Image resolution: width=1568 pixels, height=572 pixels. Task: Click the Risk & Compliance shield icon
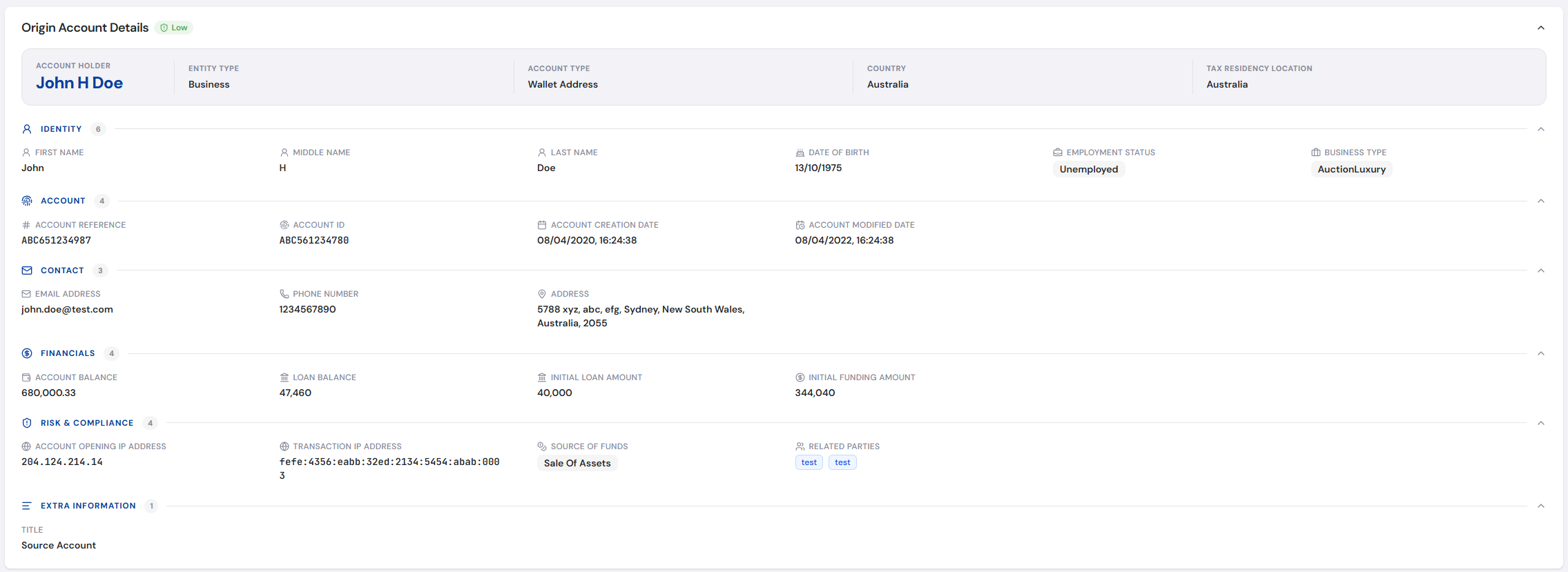click(27, 423)
